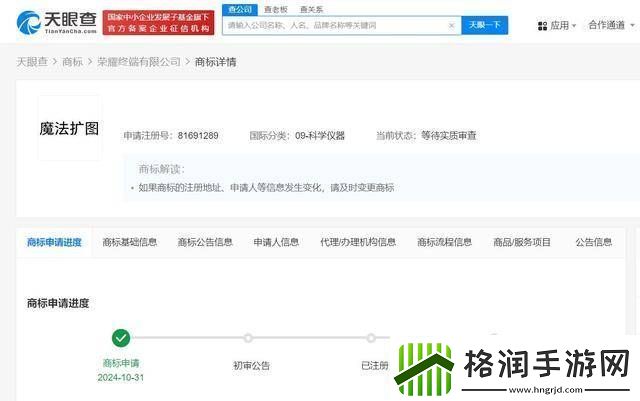Go to 商标 breadcrumb link

click(x=72, y=62)
